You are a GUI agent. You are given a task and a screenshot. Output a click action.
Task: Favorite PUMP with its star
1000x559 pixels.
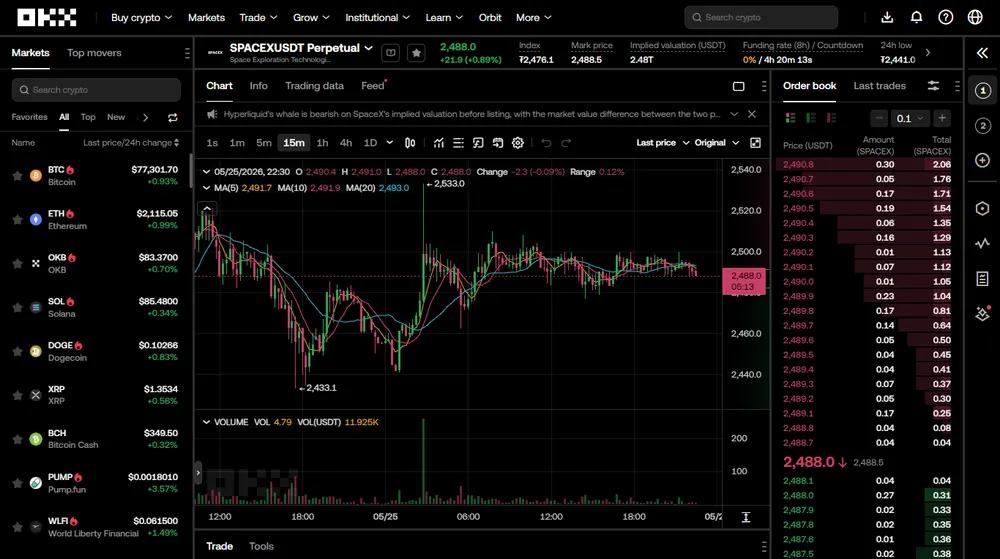coord(17,484)
